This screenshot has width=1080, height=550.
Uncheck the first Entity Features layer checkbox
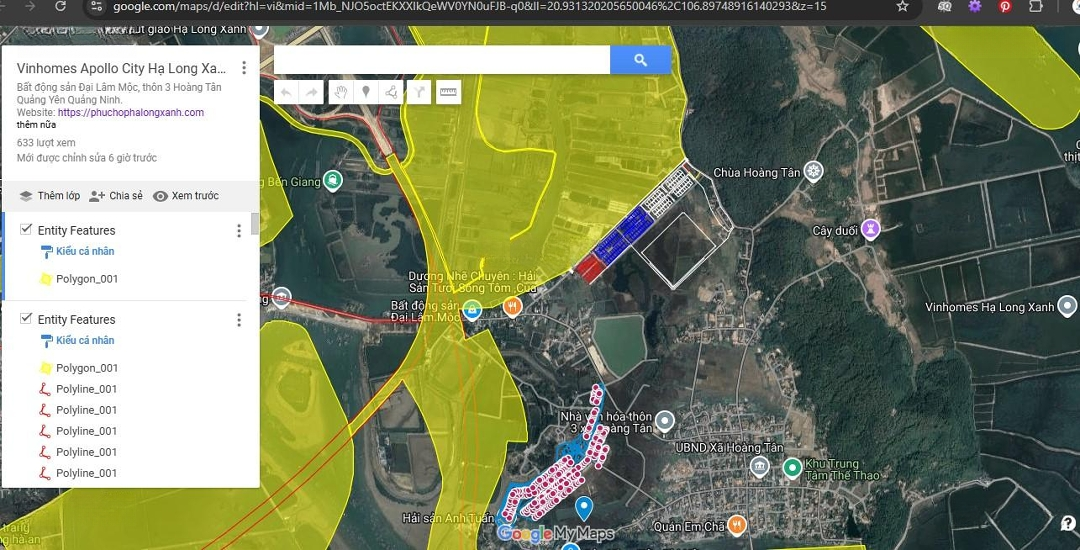point(26,229)
